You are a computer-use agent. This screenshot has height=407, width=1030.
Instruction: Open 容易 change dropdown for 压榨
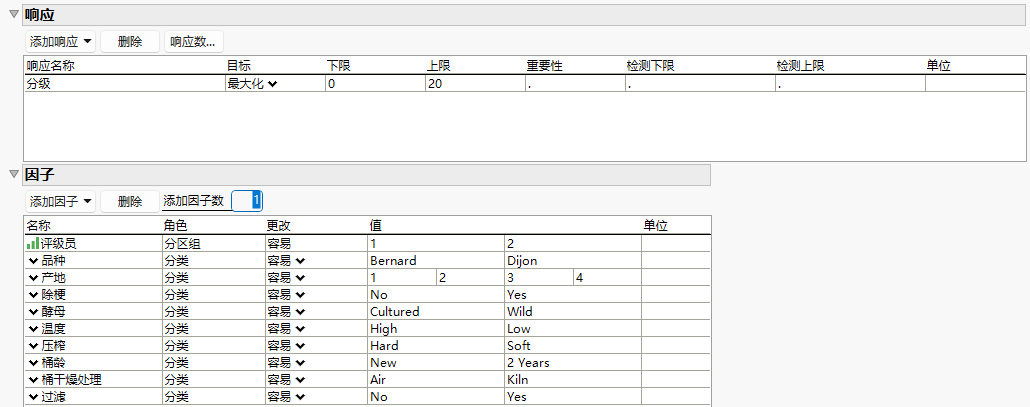[286, 346]
